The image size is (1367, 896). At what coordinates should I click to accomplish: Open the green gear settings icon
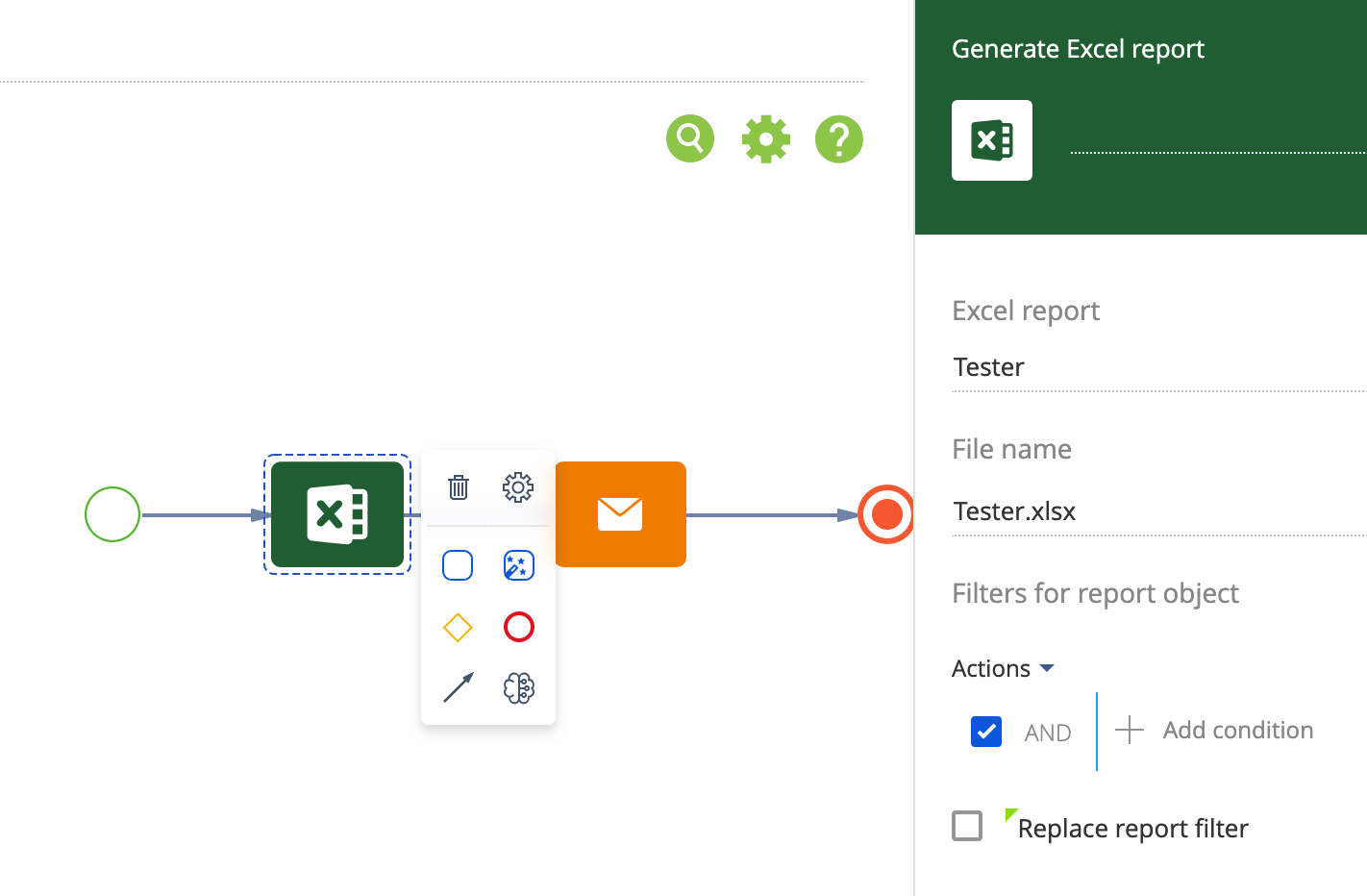(x=766, y=139)
